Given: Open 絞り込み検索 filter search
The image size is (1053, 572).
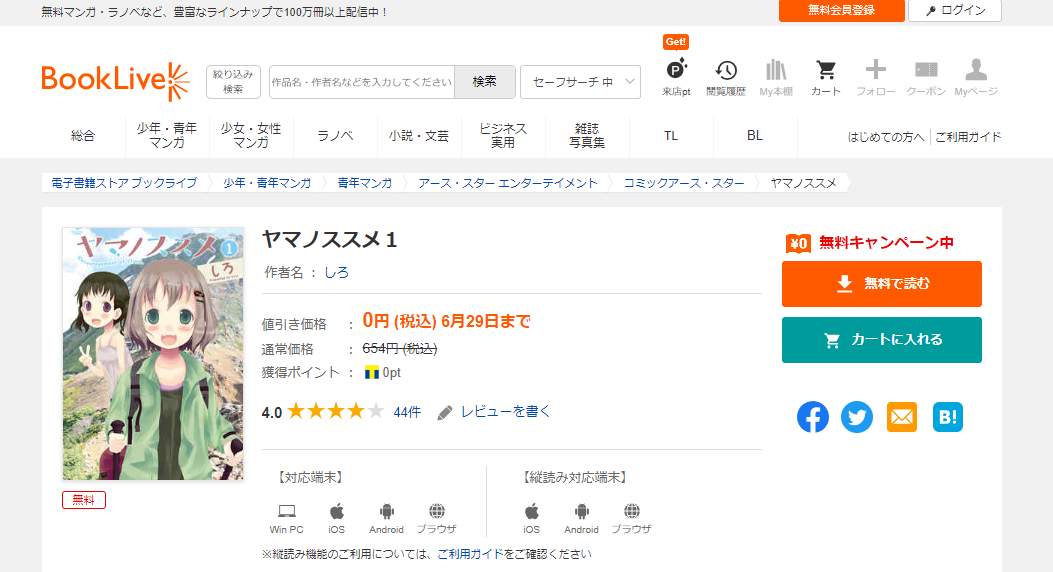Looking at the screenshot, I should (x=233, y=82).
